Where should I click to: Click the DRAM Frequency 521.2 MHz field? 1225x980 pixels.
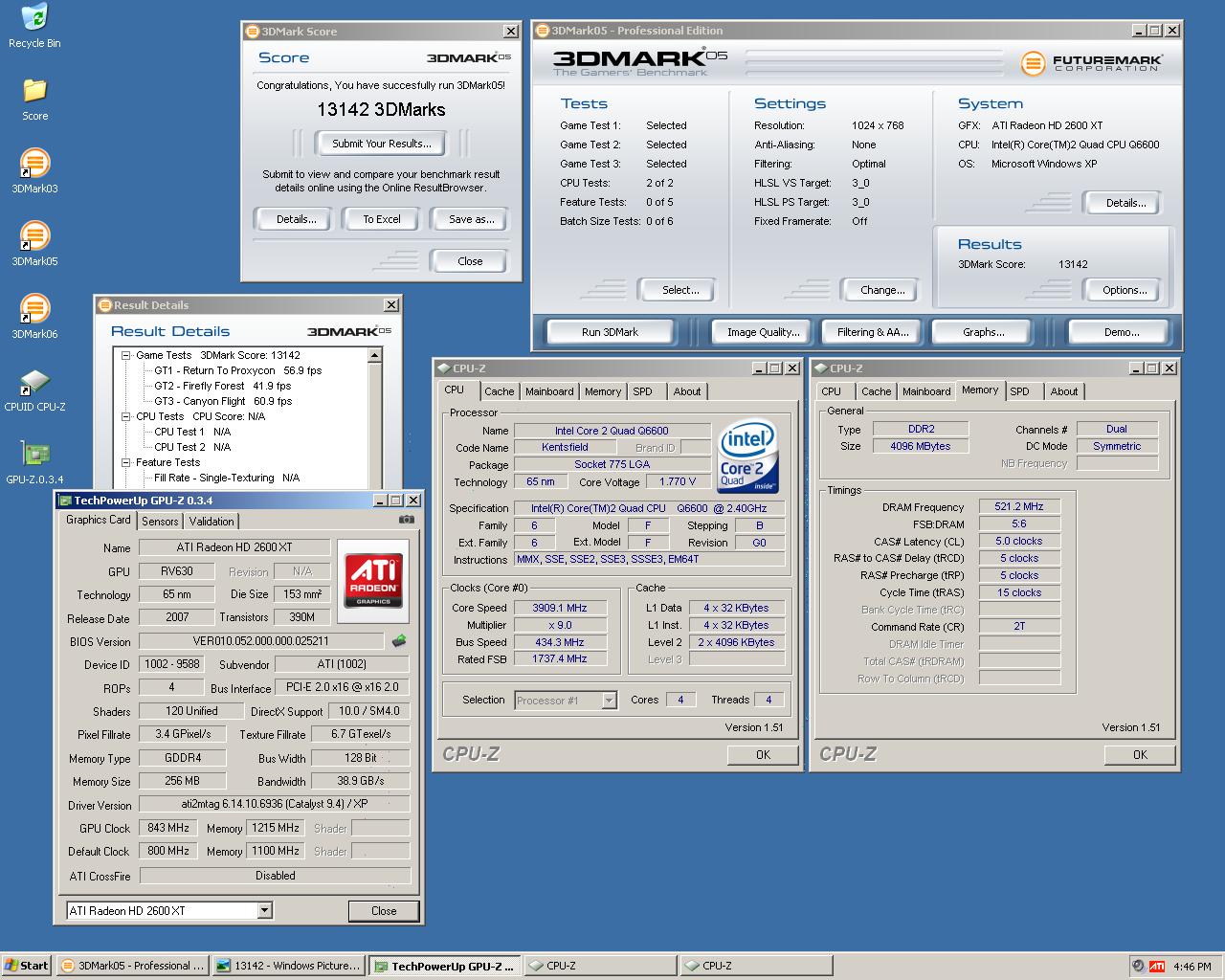click(x=1019, y=507)
